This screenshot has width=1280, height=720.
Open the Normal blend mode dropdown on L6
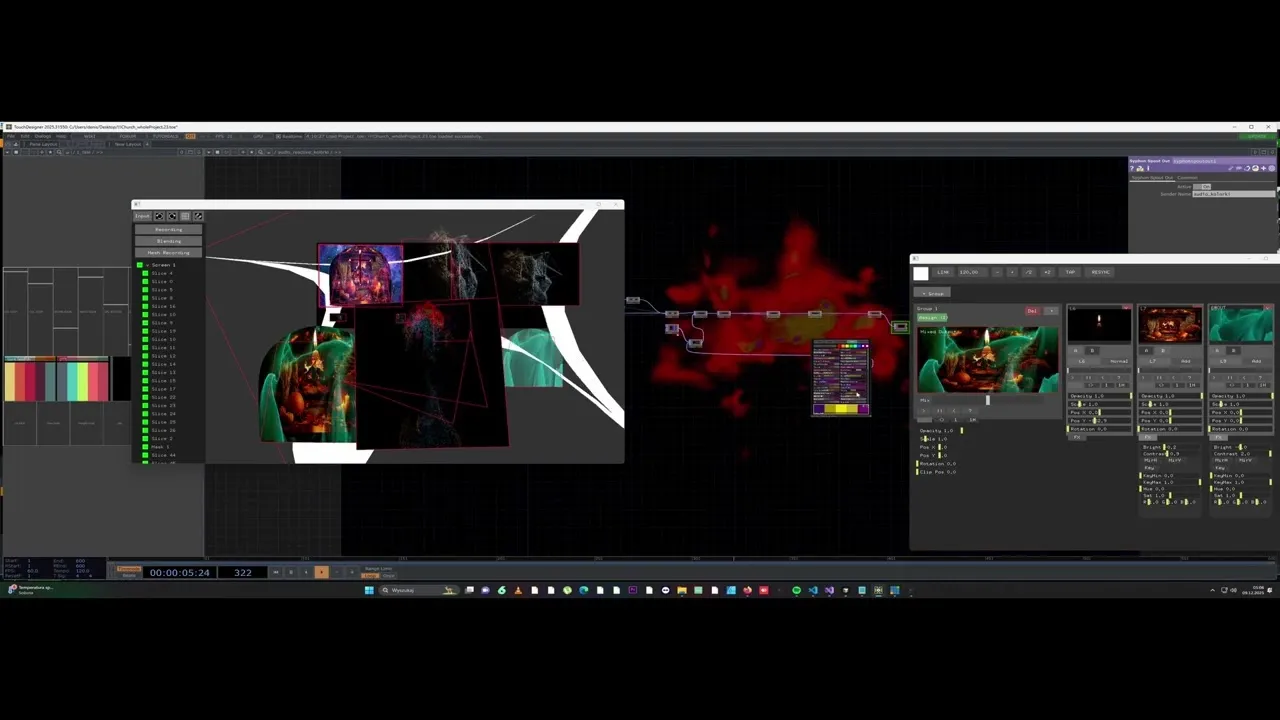(1118, 361)
